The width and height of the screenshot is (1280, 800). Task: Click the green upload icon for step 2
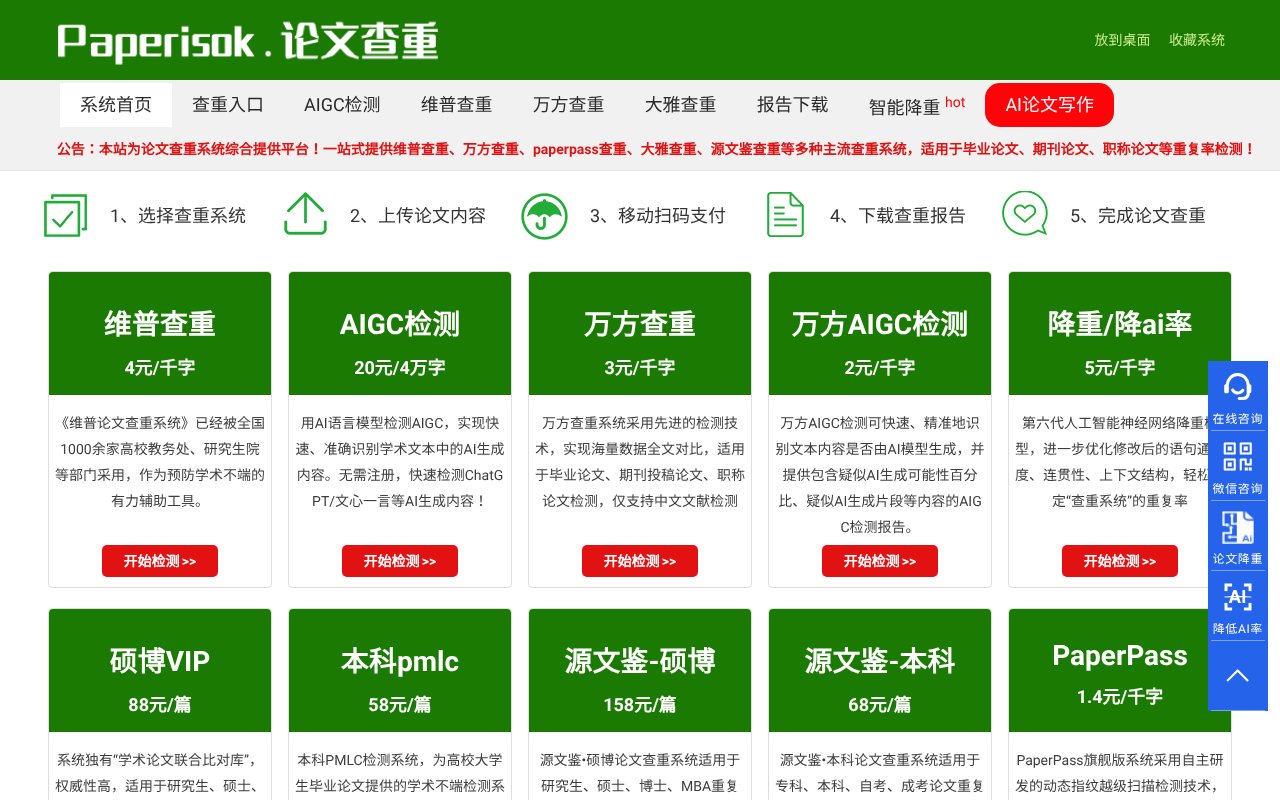pyautogui.click(x=305, y=213)
